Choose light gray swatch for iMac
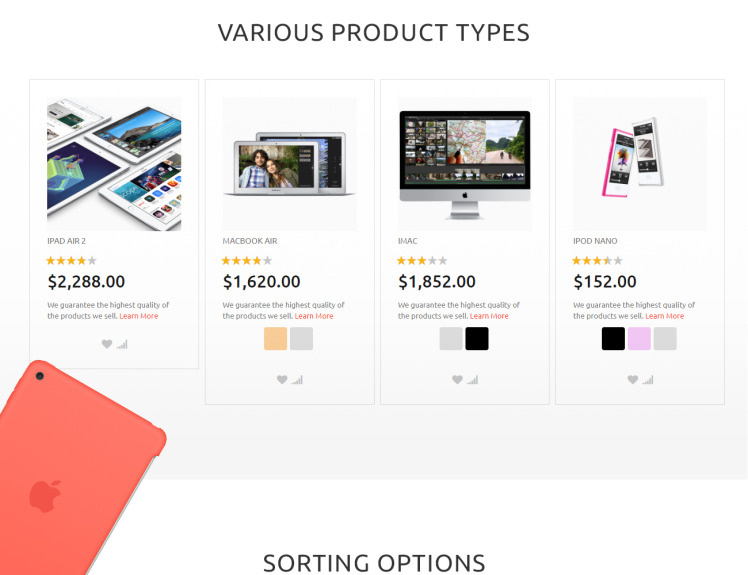 pyautogui.click(x=451, y=339)
